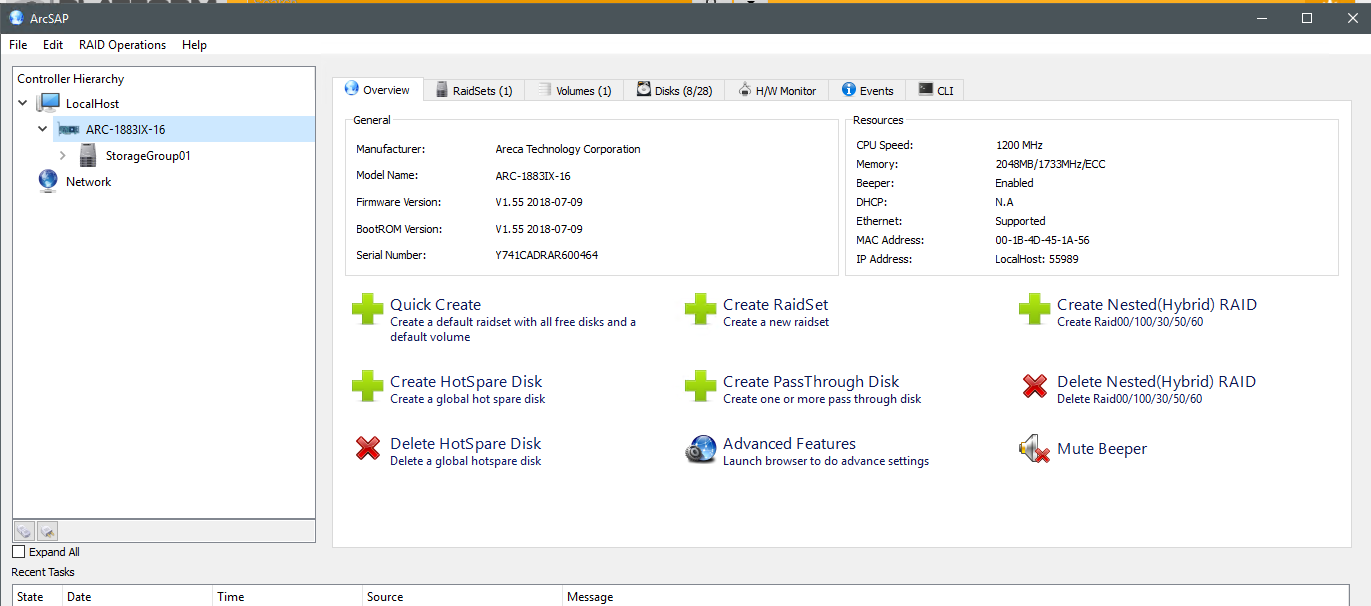
Task: Click the serial number "Y741CADRAR600464"
Action: pyautogui.click(x=547, y=255)
